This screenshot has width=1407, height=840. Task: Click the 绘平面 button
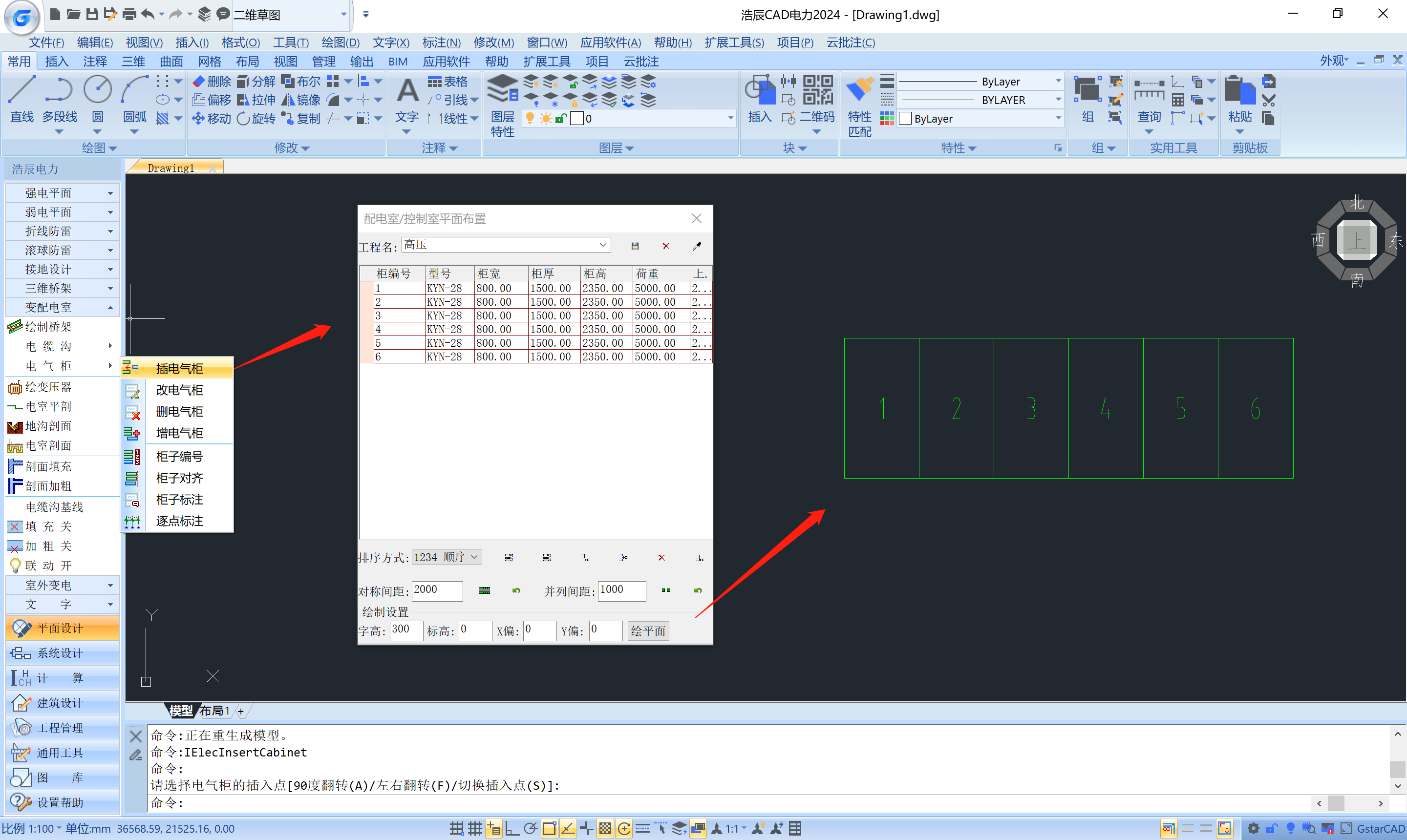pos(648,630)
